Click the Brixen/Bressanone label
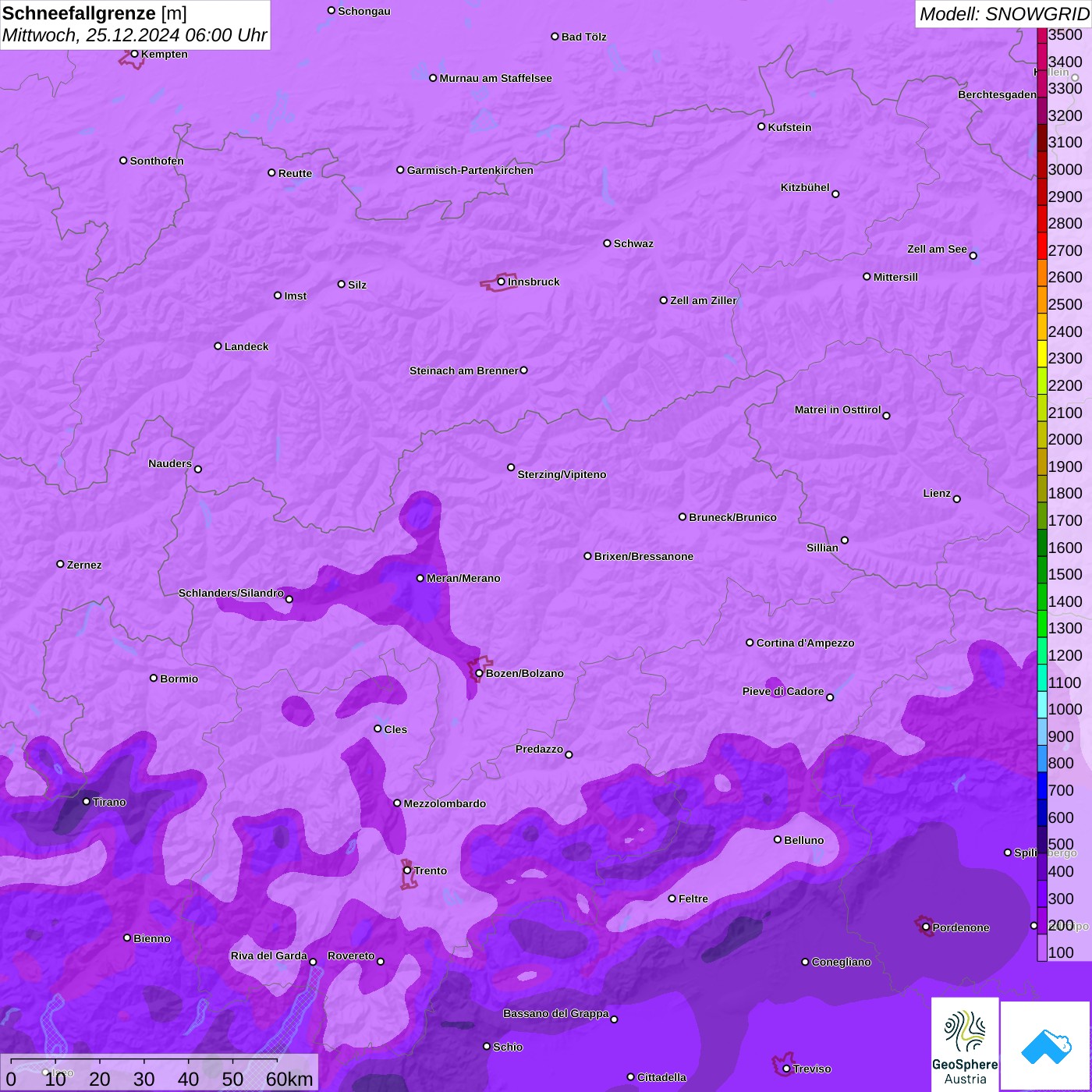 643,556
